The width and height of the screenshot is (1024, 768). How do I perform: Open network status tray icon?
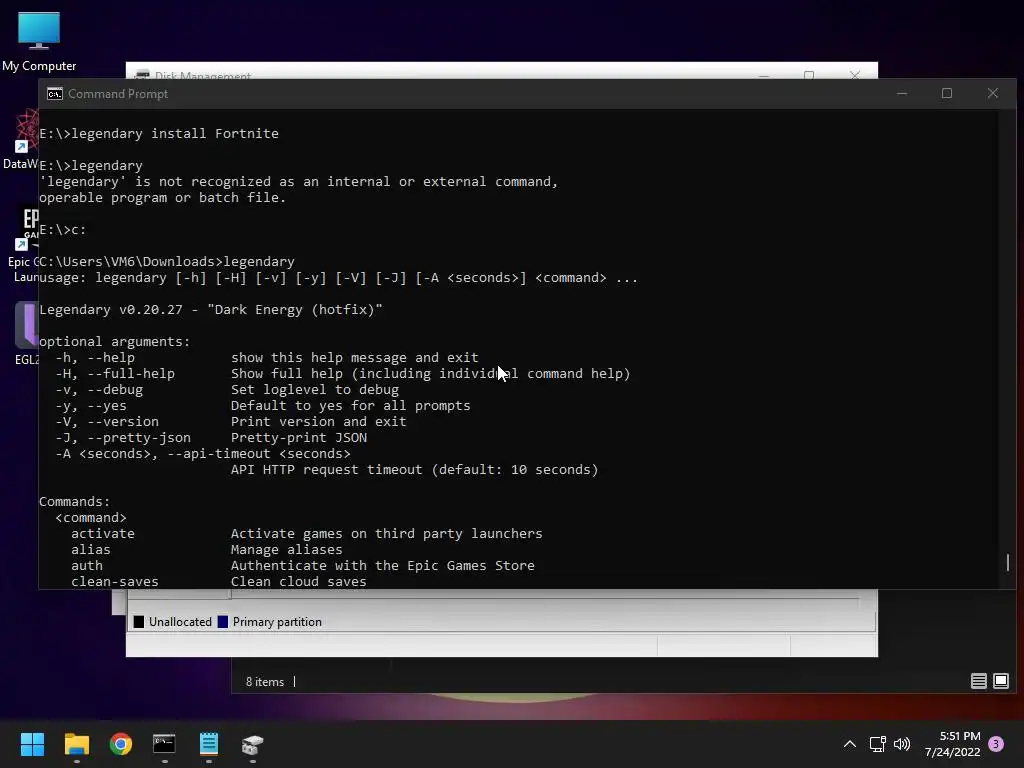tap(877, 744)
